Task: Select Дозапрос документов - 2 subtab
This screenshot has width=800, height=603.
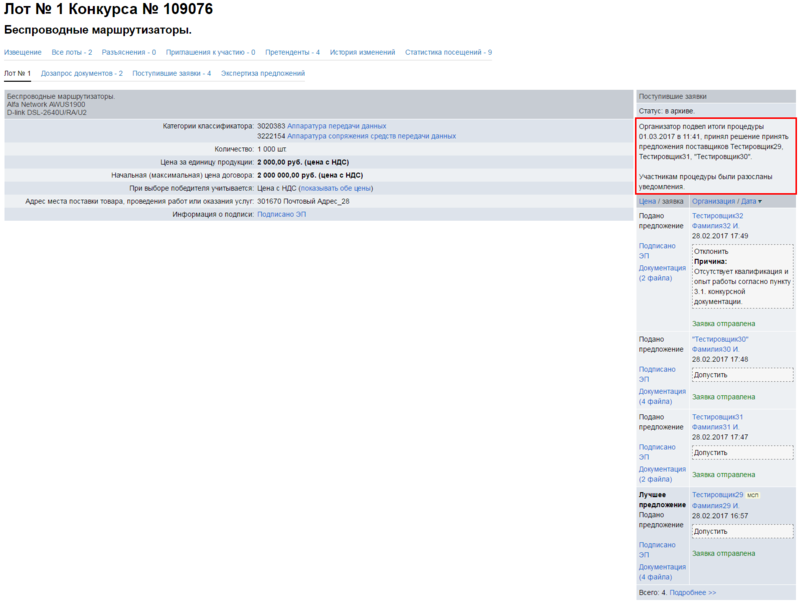Action: 82,73
